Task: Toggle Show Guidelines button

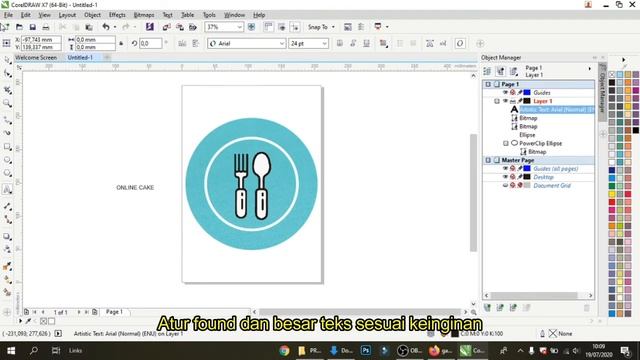Action: point(295,27)
